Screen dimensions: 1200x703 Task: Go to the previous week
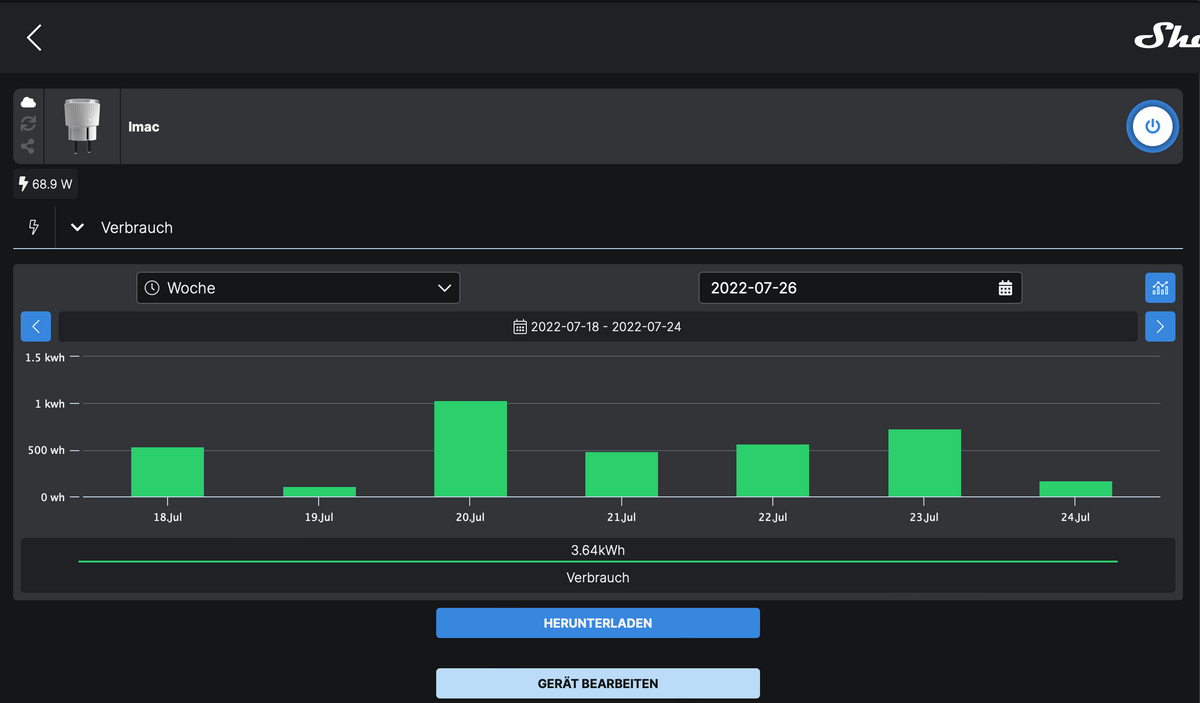tap(36, 326)
